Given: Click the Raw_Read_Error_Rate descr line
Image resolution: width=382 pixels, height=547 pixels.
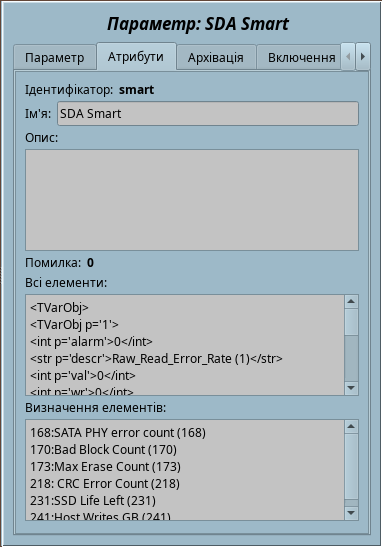Looking at the screenshot, I should click(x=156, y=359).
